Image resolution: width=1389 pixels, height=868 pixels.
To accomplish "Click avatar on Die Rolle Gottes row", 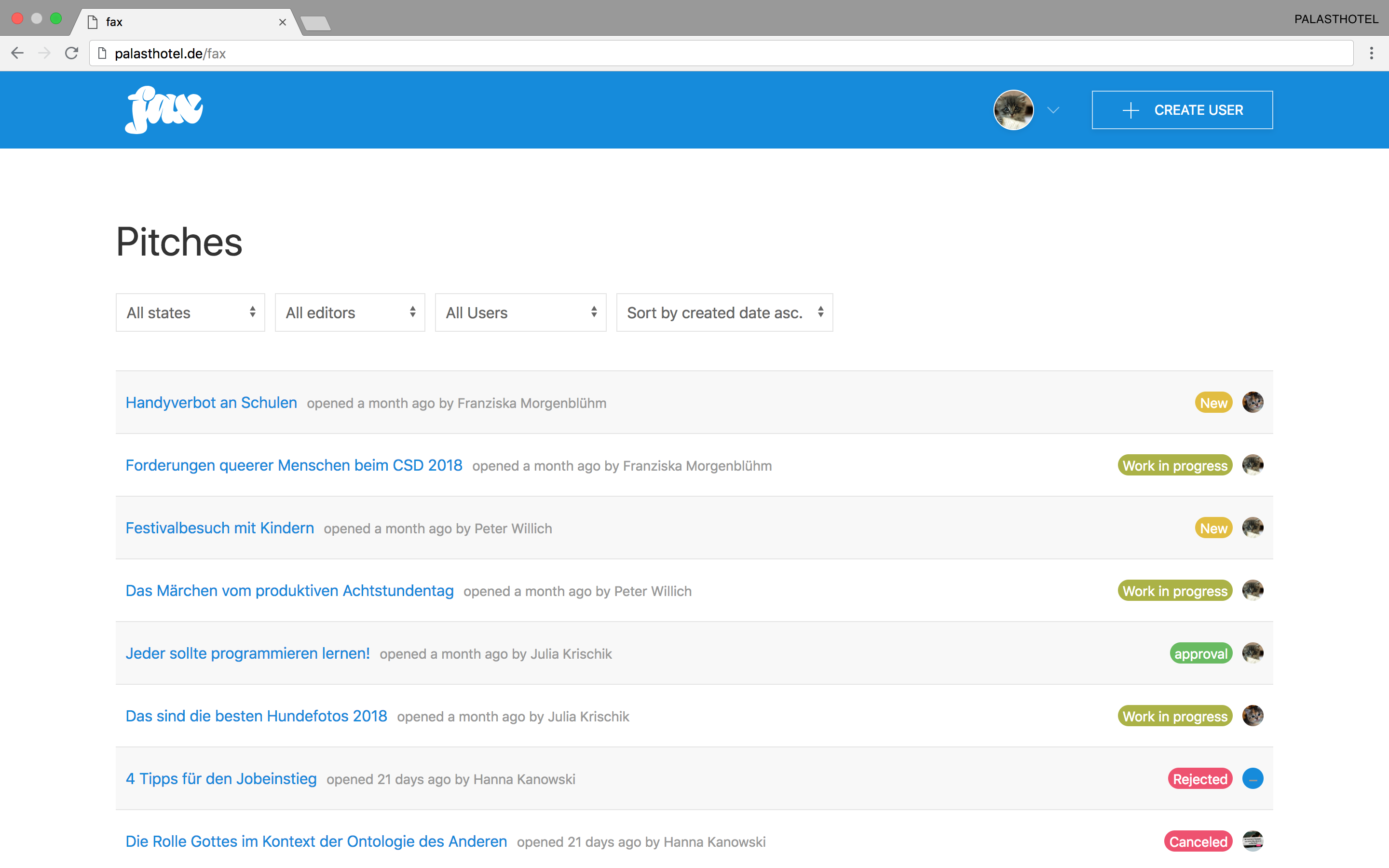I will [1253, 841].
